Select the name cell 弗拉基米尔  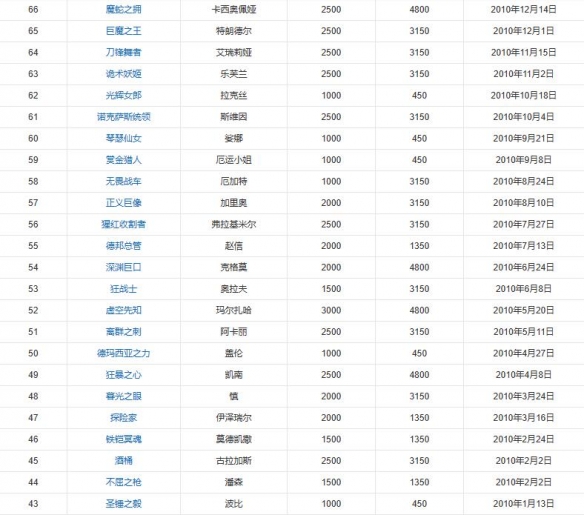coord(234,224)
